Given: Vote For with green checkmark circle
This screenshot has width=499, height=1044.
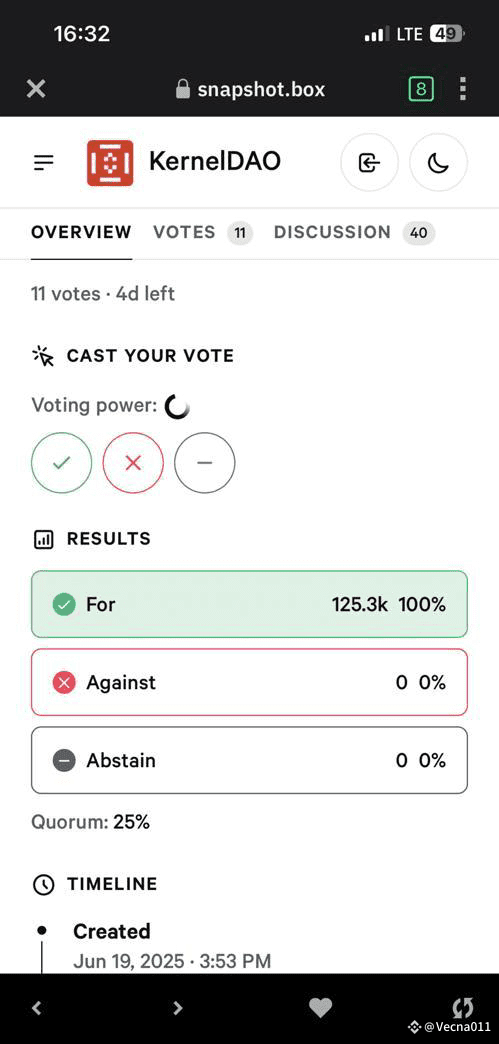Looking at the screenshot, I should pos(61,463).
